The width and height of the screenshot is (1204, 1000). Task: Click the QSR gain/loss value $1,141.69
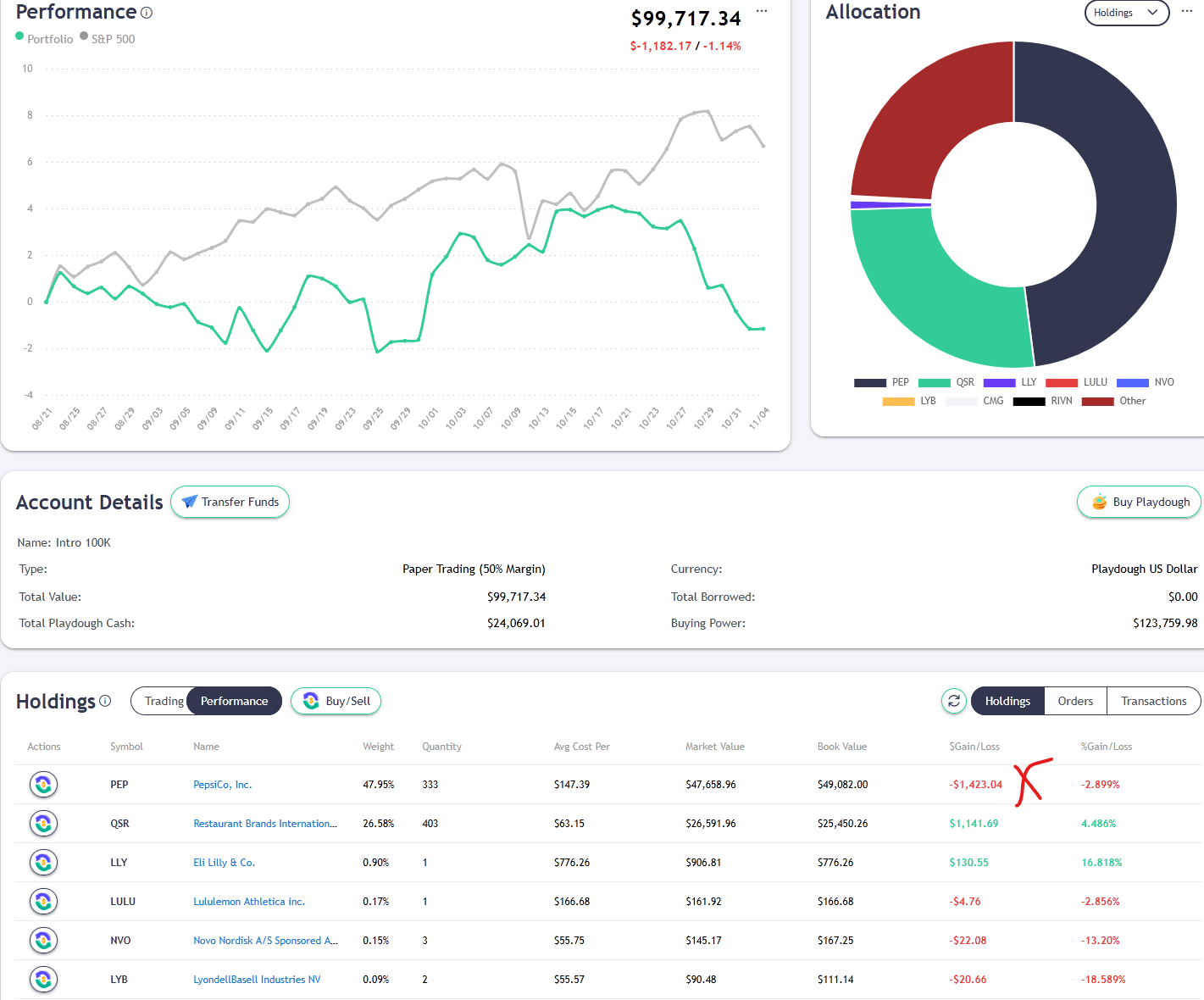[x=974, y=824]
